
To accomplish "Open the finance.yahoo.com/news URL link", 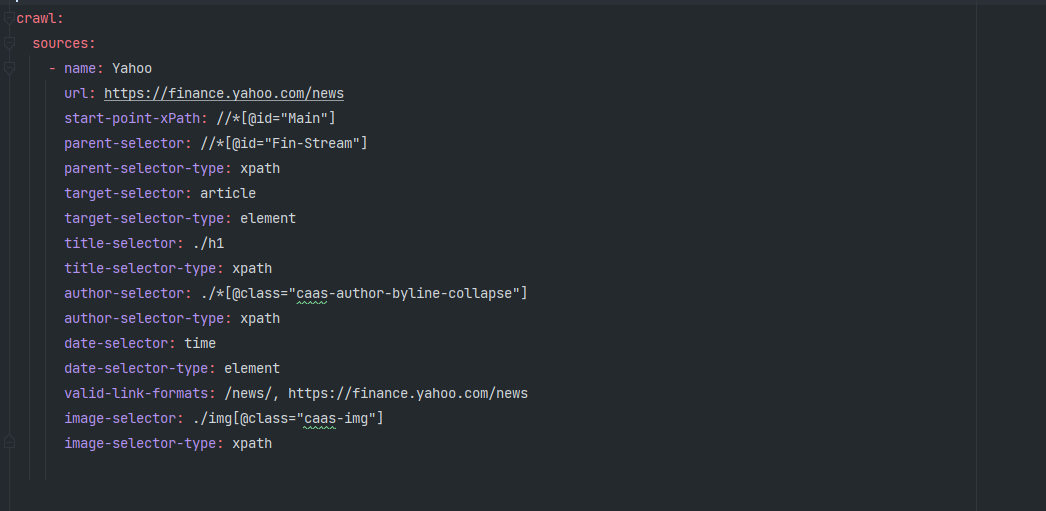I will pos(223,93).
